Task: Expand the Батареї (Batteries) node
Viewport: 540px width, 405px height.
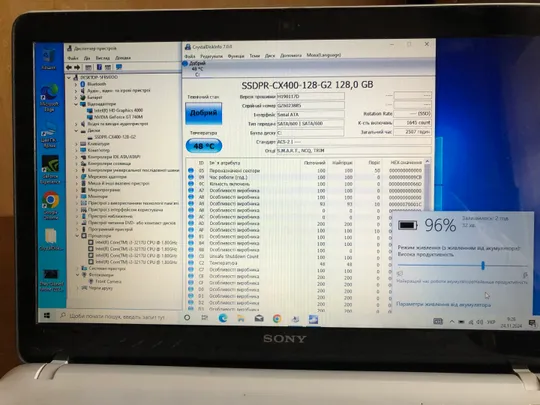Action: pyautogui.click(x=76, y=97)
